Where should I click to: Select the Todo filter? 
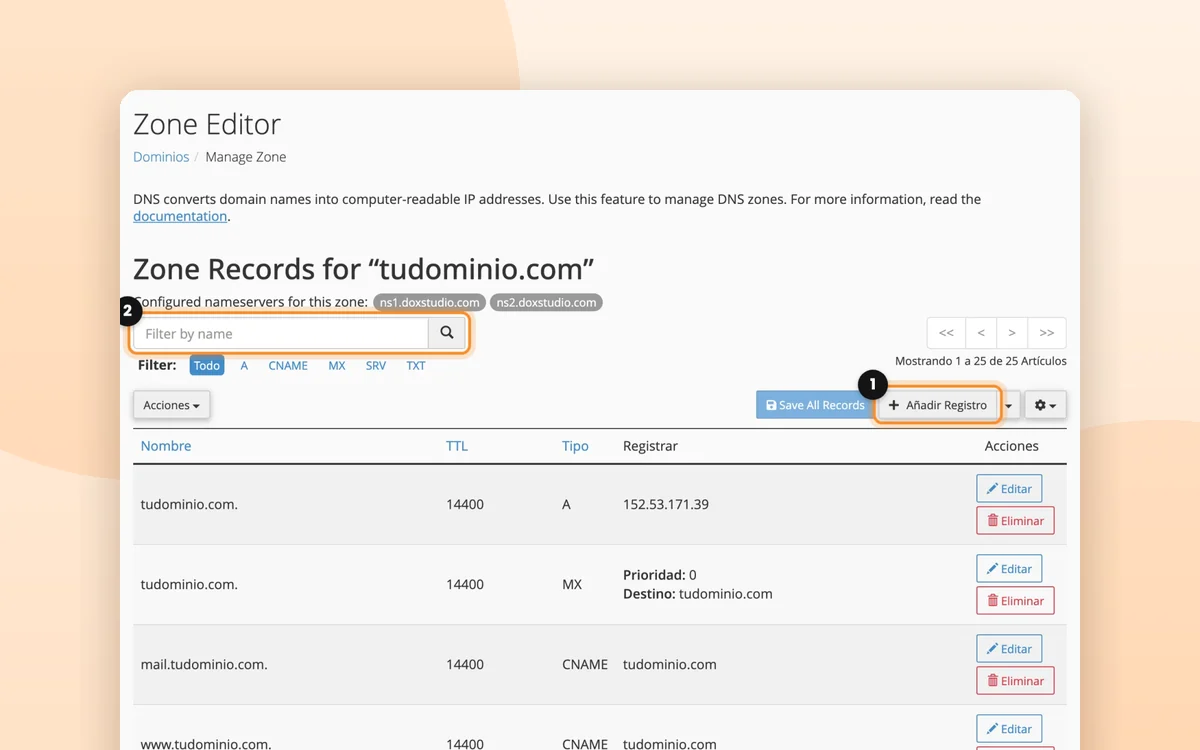[207, 365]
